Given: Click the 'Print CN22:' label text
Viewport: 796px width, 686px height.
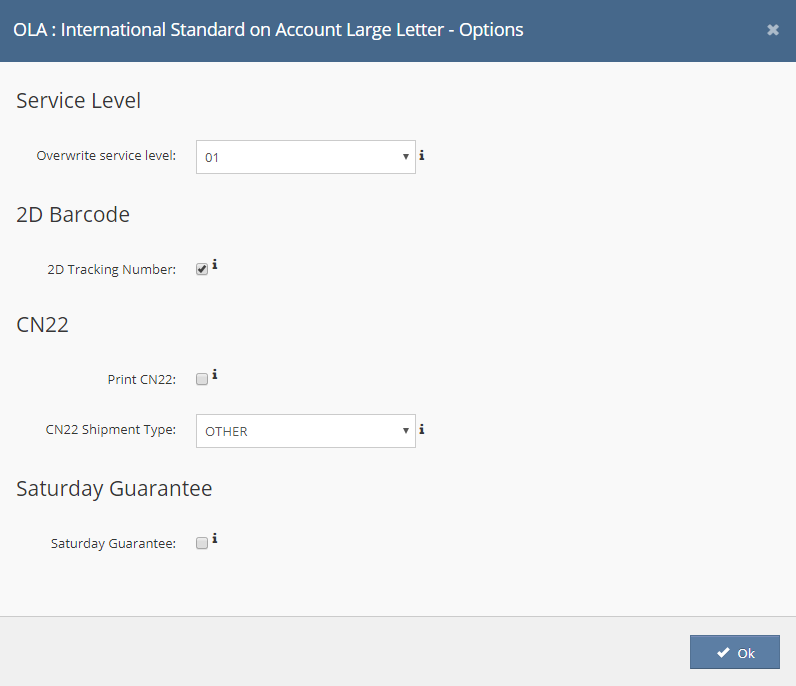Looking at the screenshot, I should click(x=141, y=379).
